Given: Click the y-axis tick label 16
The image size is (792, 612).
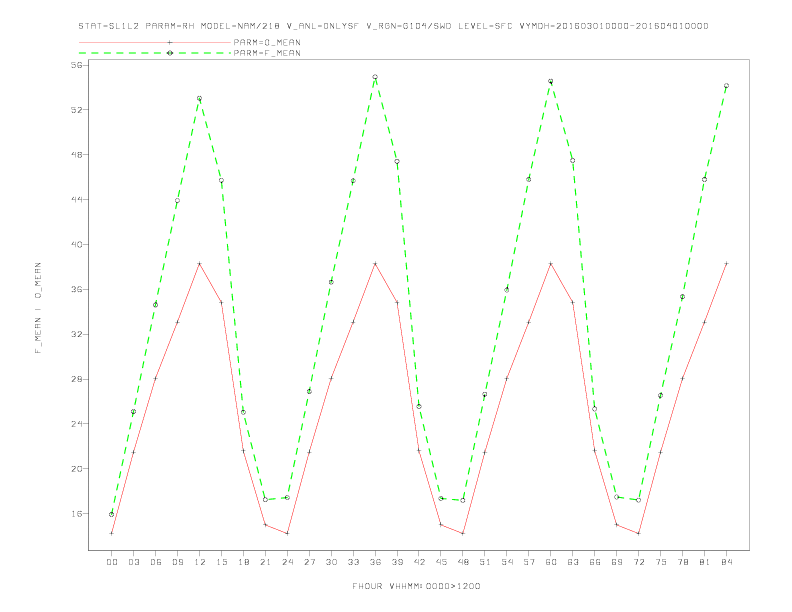Looking at the screenshot, I should (77, 514).
